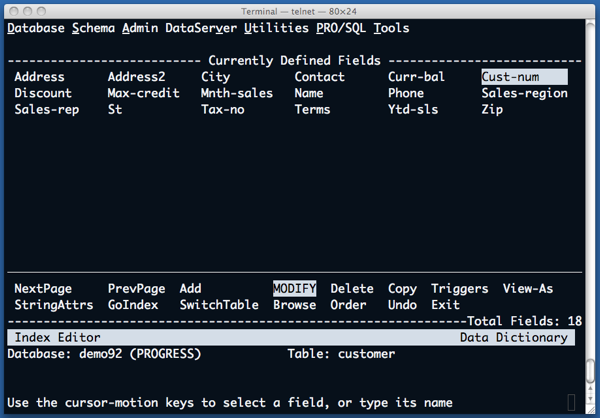Choose the SwitchTable command

(x=219, y=305)
